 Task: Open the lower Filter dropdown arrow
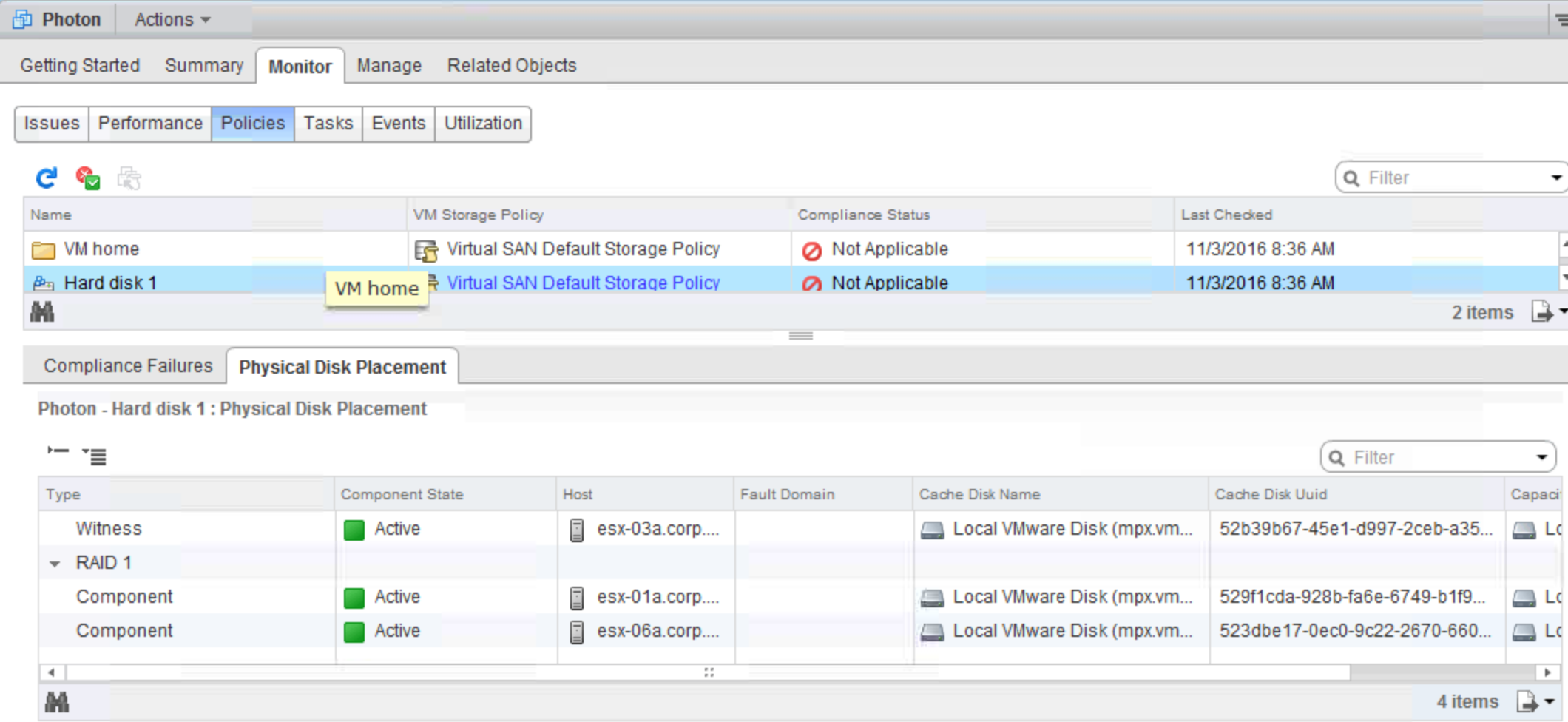coord(1541,457)
